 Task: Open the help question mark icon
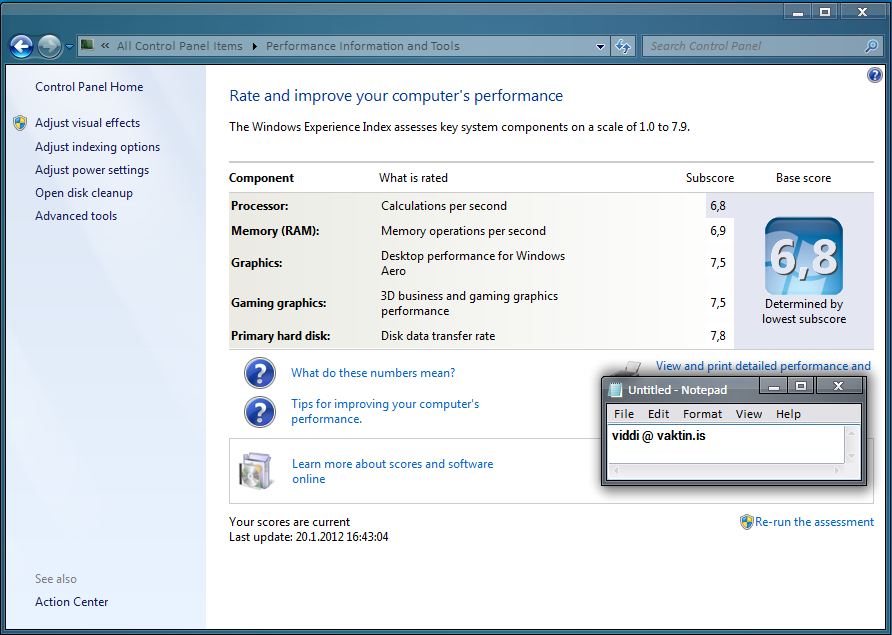[x=875, y=75]
